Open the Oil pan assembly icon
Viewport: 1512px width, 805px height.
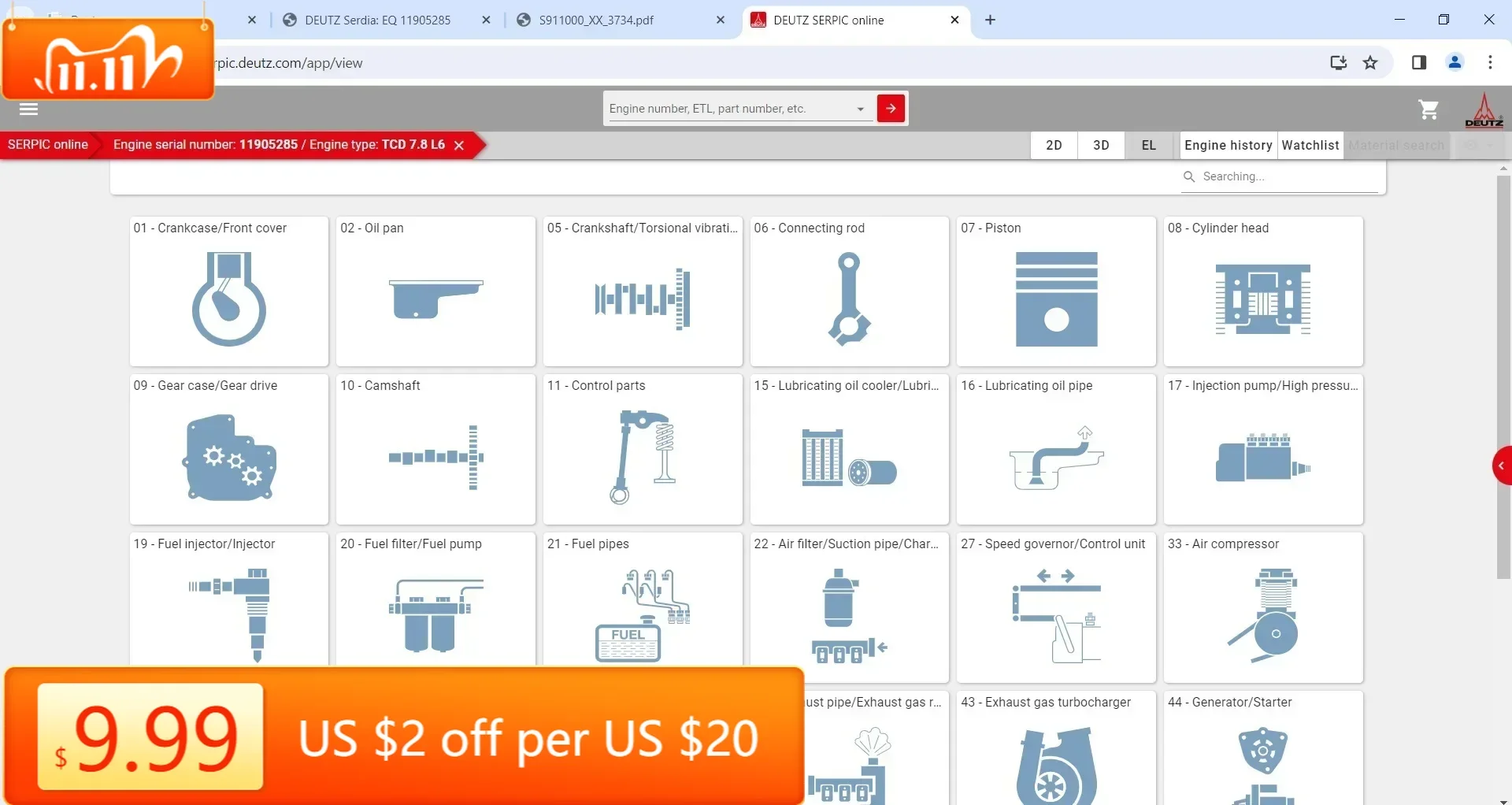click(435, 299)
